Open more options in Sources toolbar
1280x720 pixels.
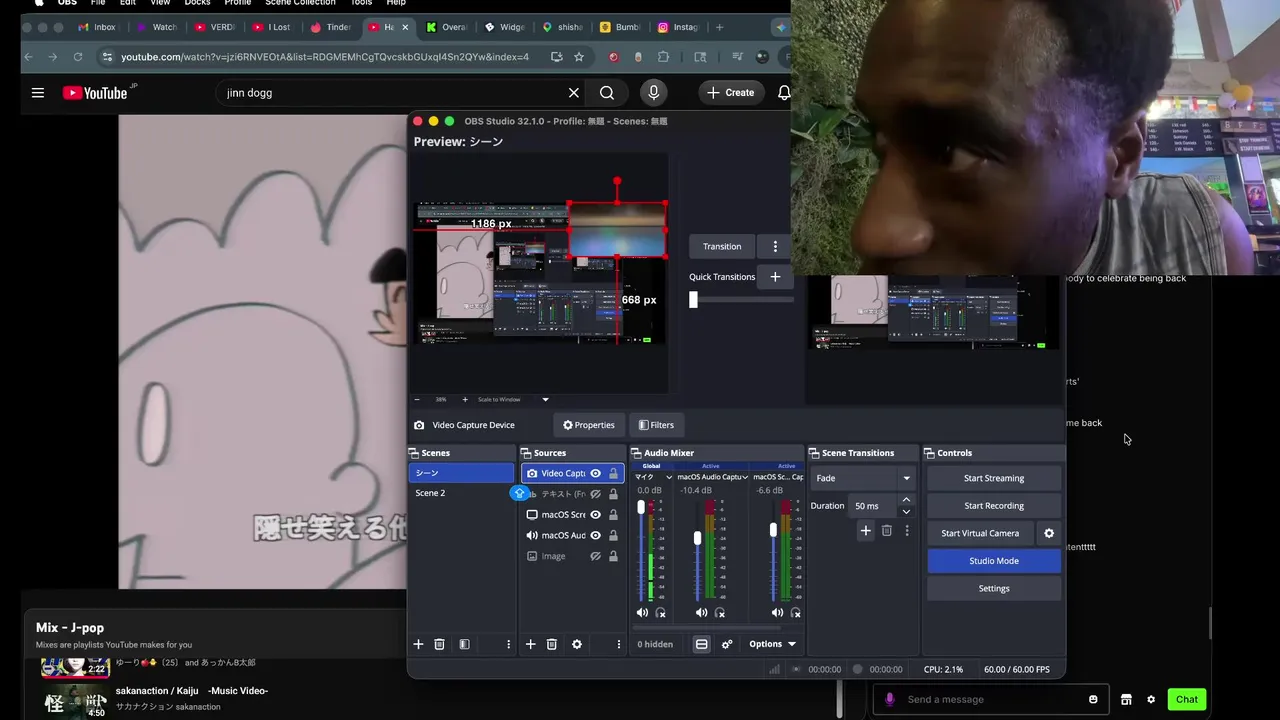click(x=618, y=644)
